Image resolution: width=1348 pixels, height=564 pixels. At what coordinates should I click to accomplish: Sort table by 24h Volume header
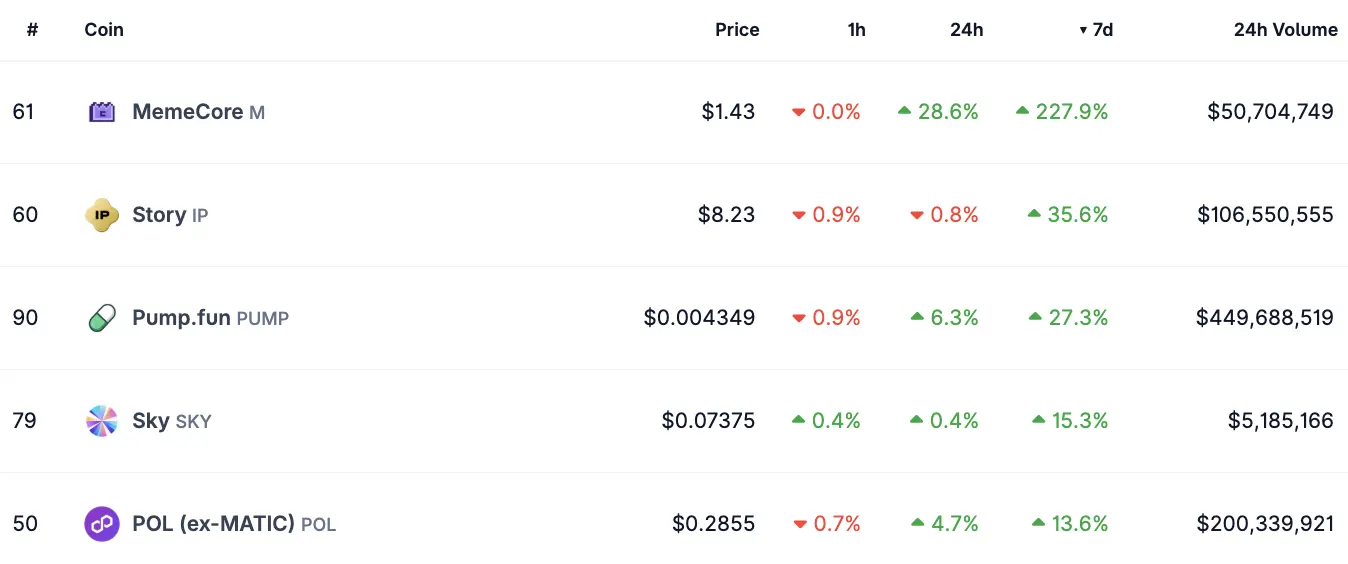tap(1285, 30)
